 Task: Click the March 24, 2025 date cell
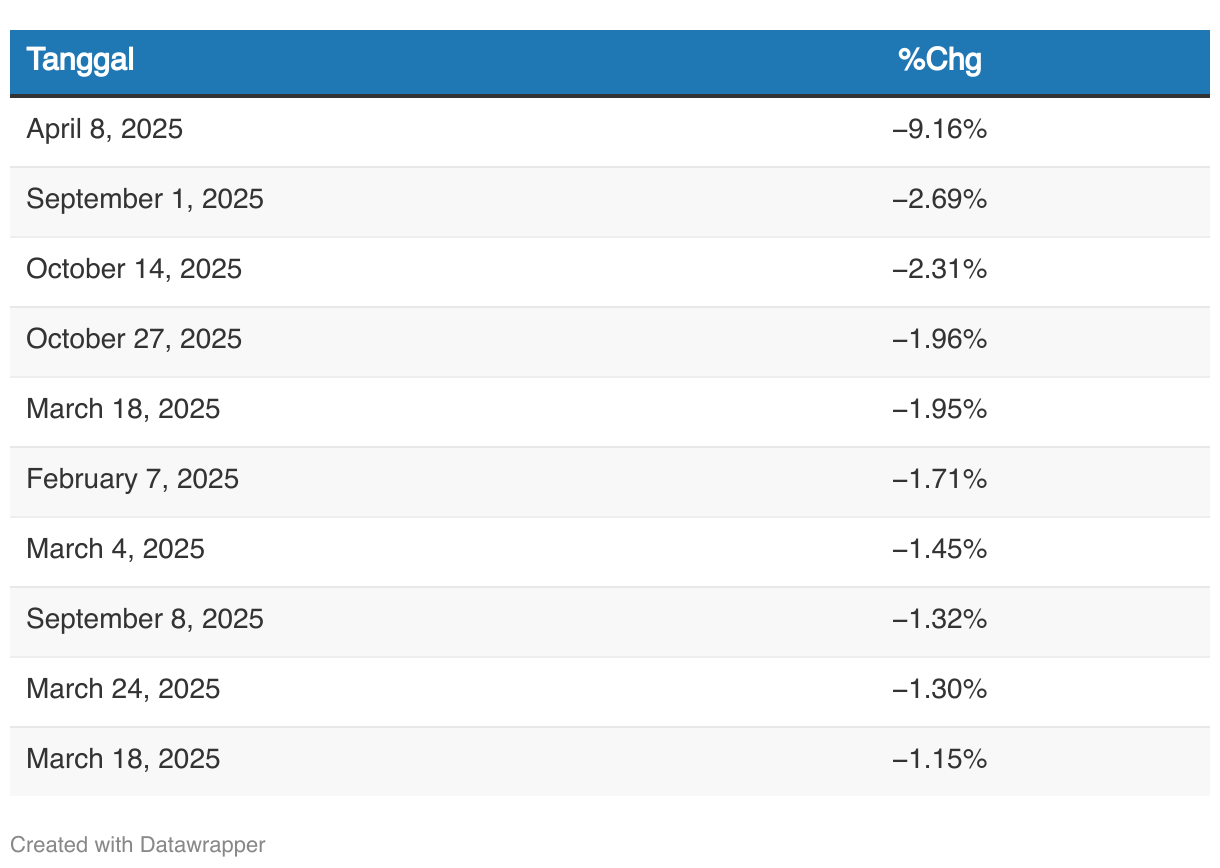click(x=123, y=689)
